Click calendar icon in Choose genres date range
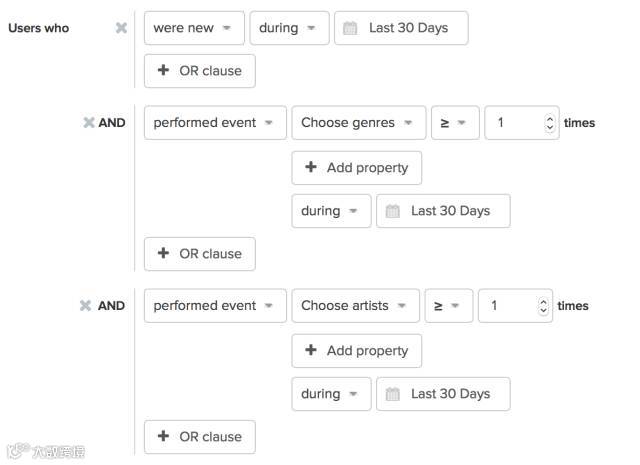 (x=392, y=211)
